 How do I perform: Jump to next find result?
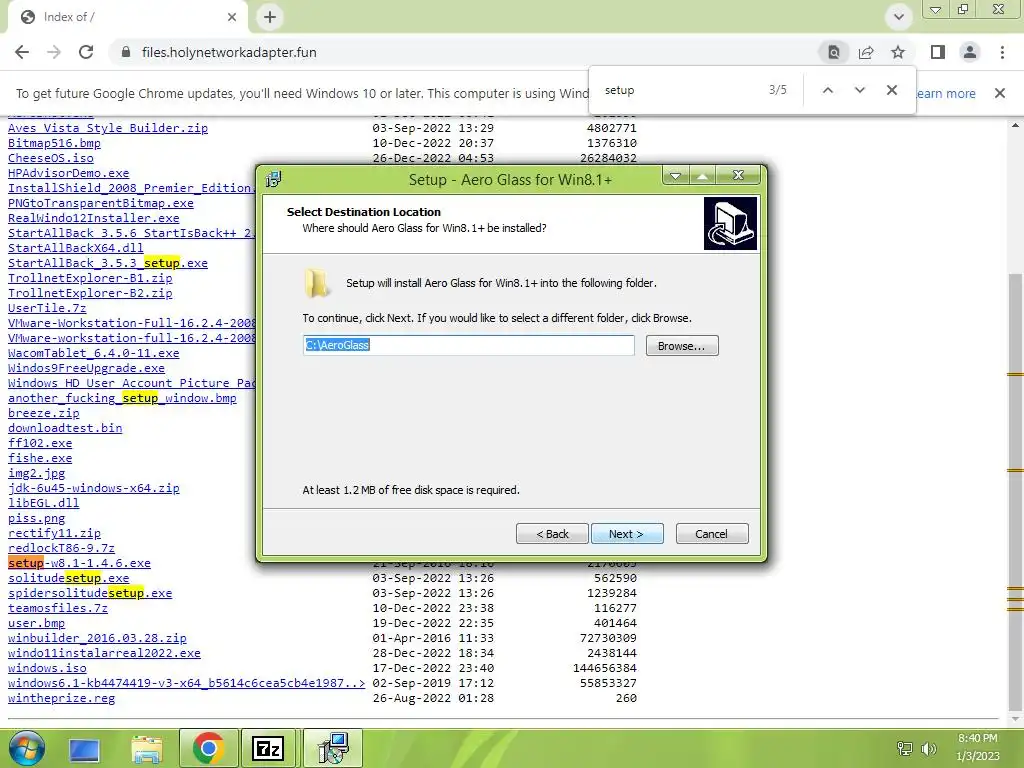[859, 90]
